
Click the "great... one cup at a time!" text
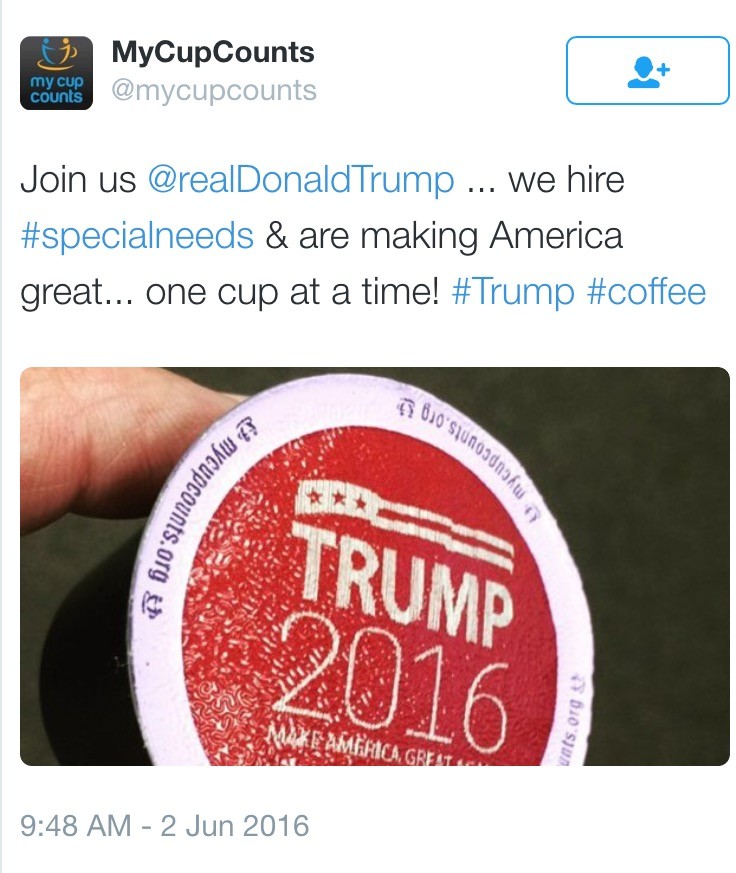click(230, 293)
